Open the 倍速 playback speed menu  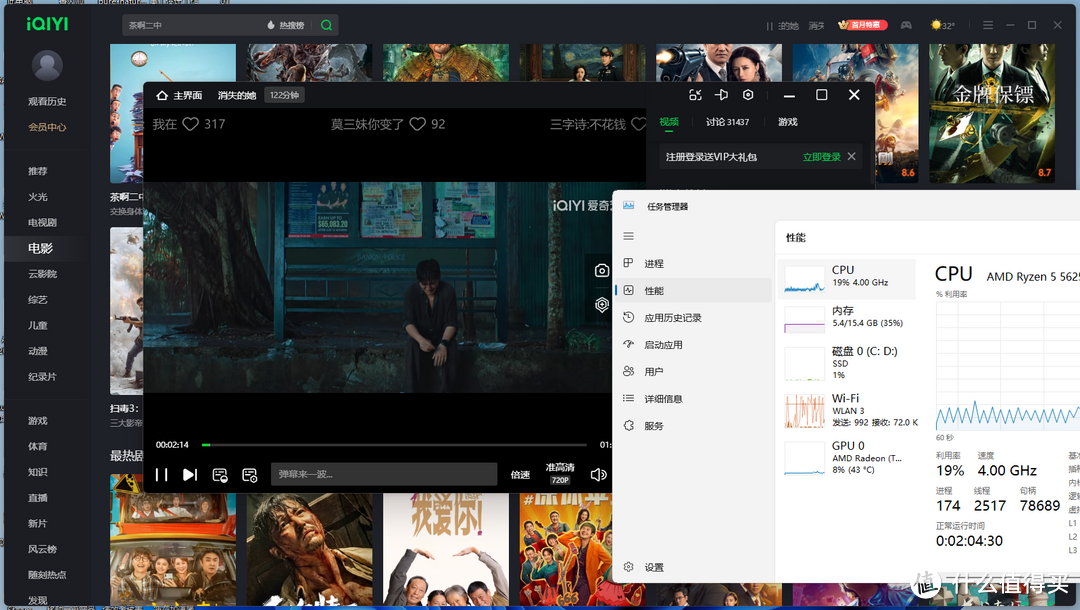[520, 475]
